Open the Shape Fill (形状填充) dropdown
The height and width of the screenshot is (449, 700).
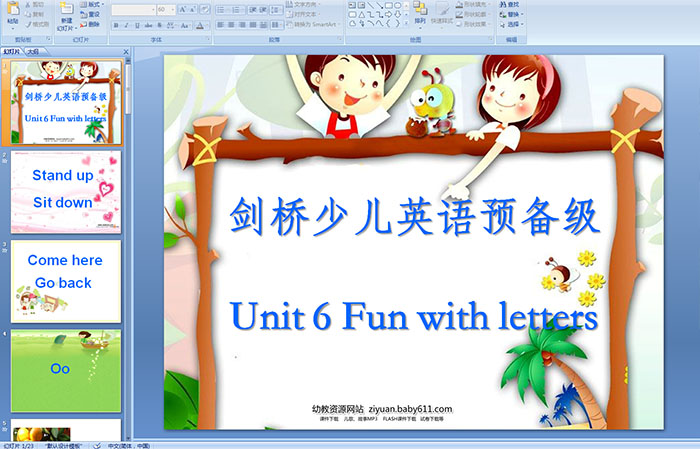(x=474, y=4)
